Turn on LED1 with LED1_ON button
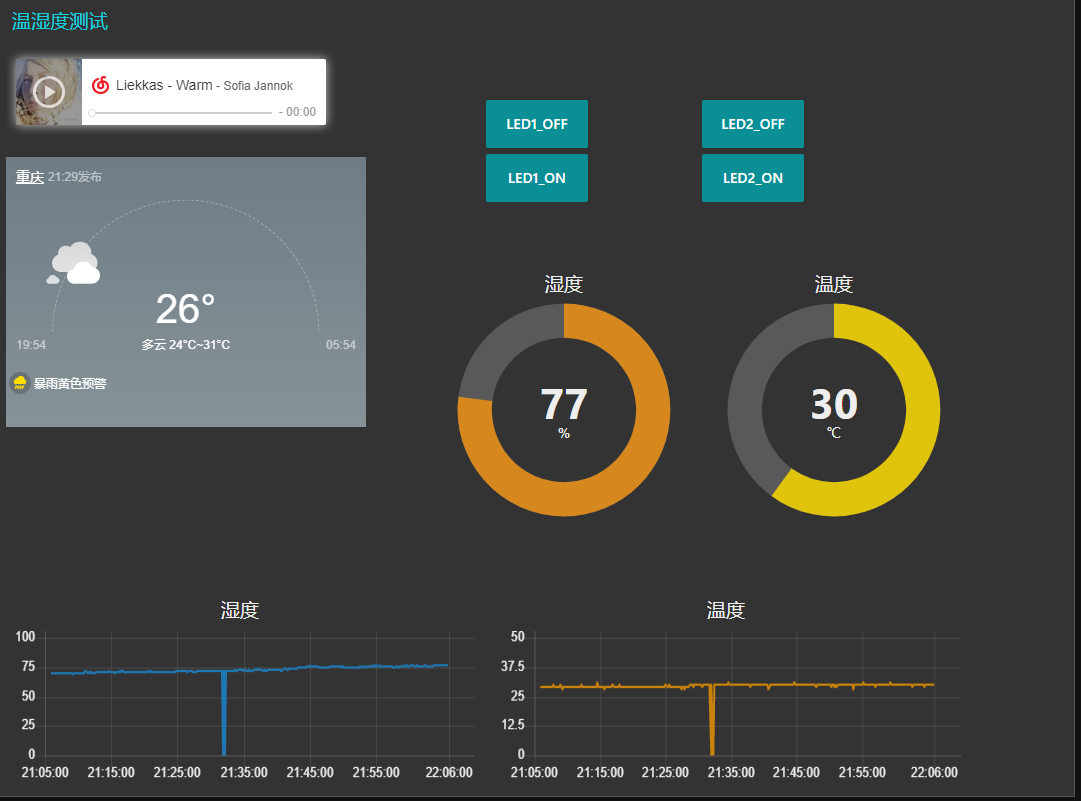1081x801 pixels. pos(537,178)
